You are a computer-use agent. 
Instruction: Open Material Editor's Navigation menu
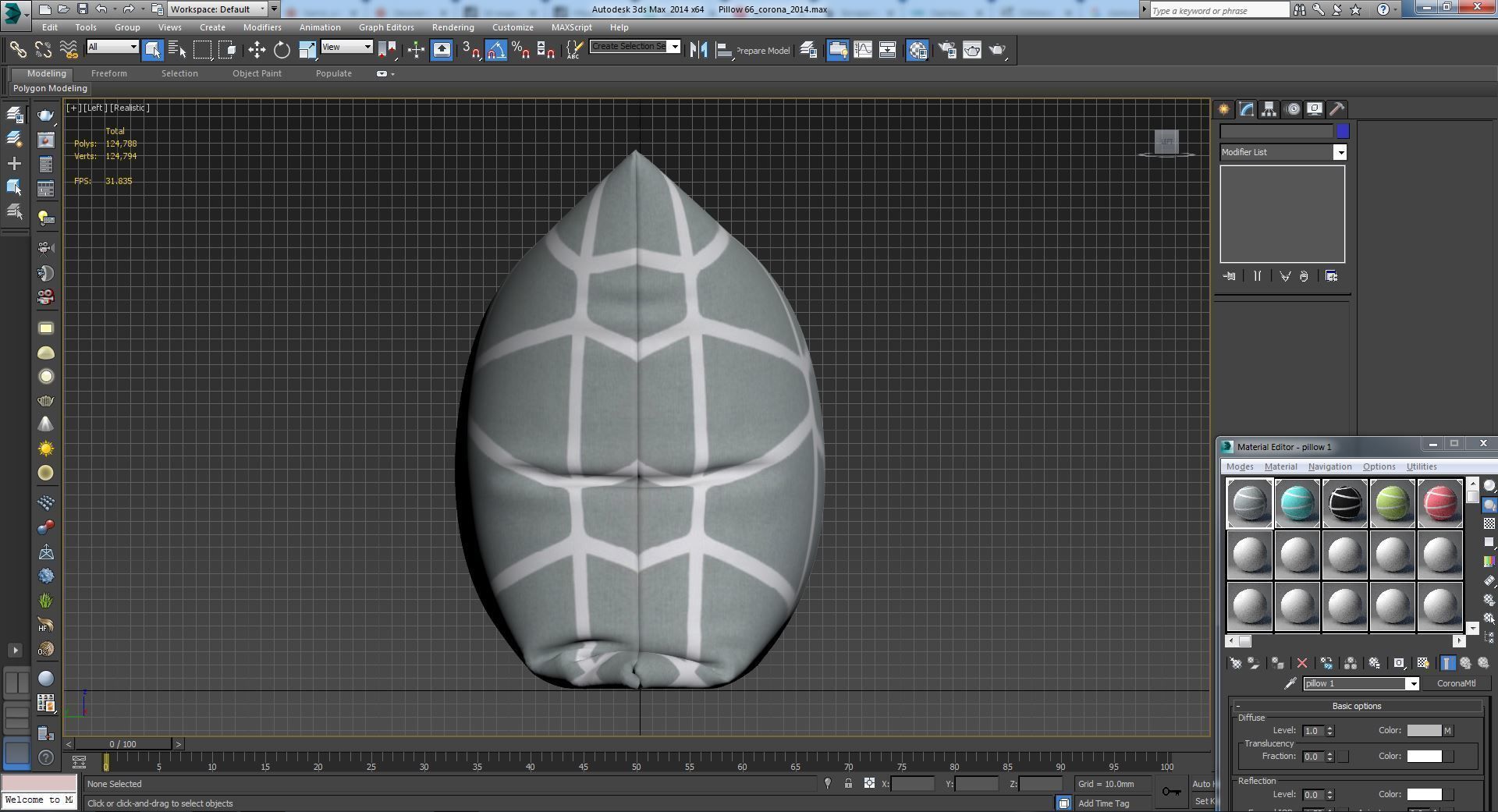pos(1329,466)
